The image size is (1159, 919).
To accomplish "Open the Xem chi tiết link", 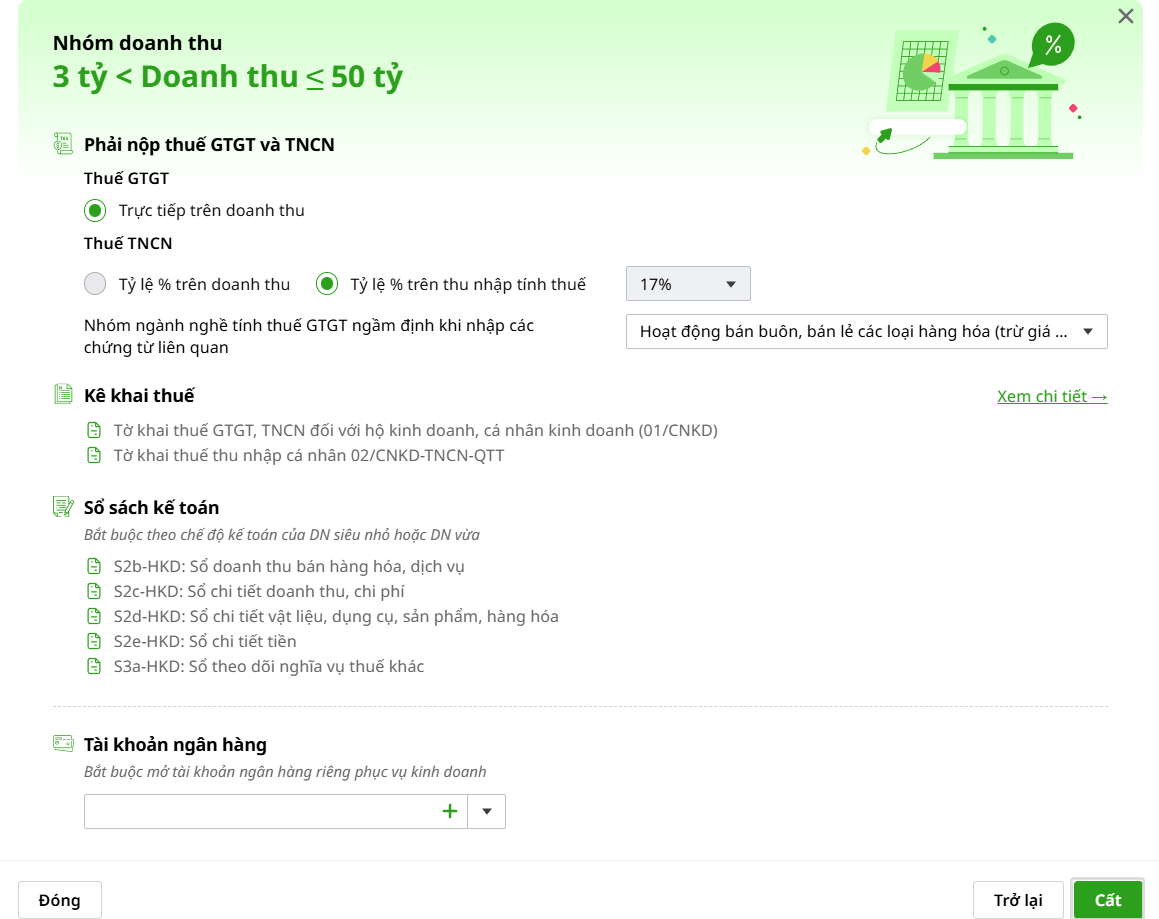I will click(x=1052, y=396).
